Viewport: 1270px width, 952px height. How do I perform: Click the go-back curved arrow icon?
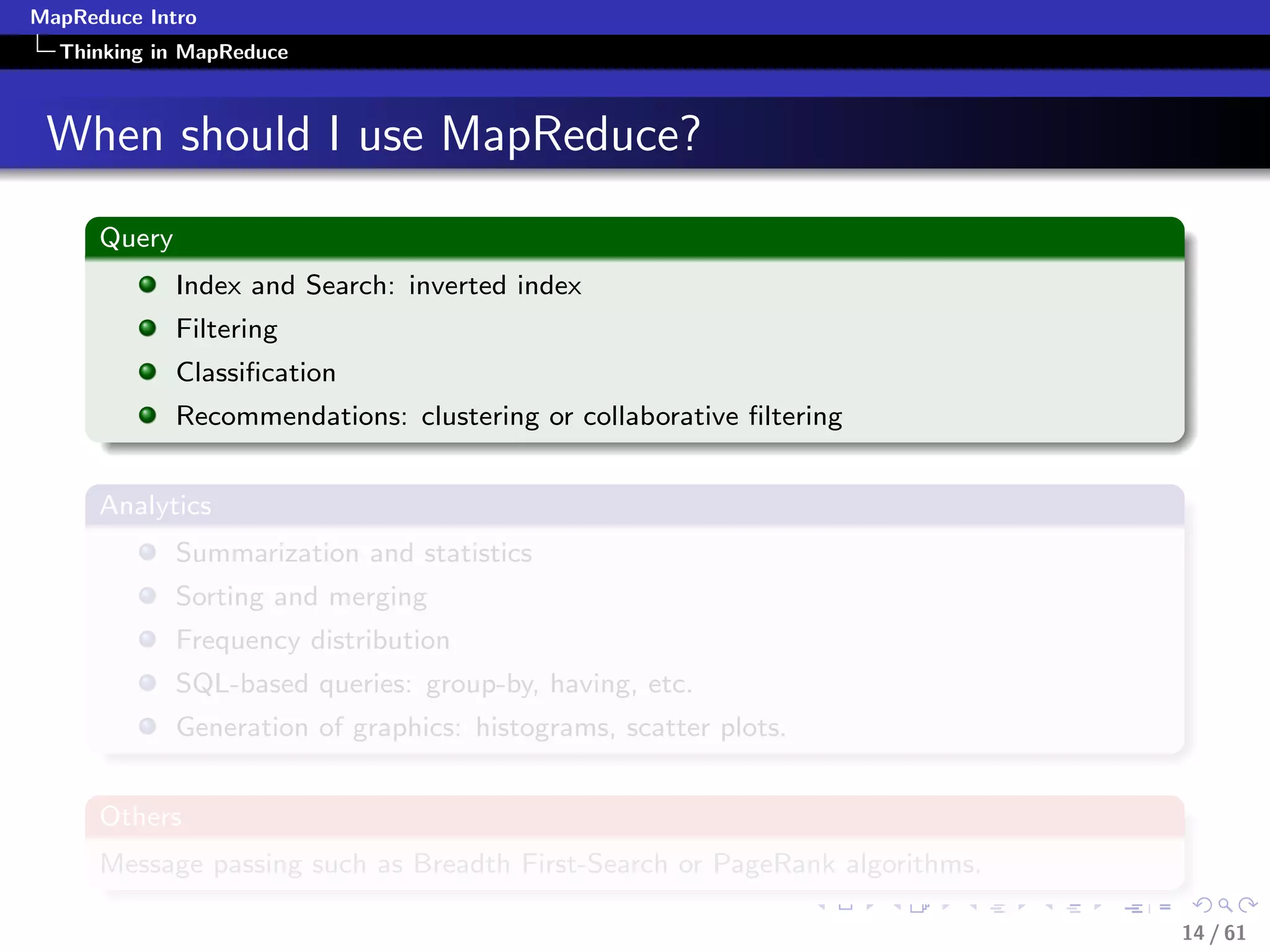coord(1202,906)
